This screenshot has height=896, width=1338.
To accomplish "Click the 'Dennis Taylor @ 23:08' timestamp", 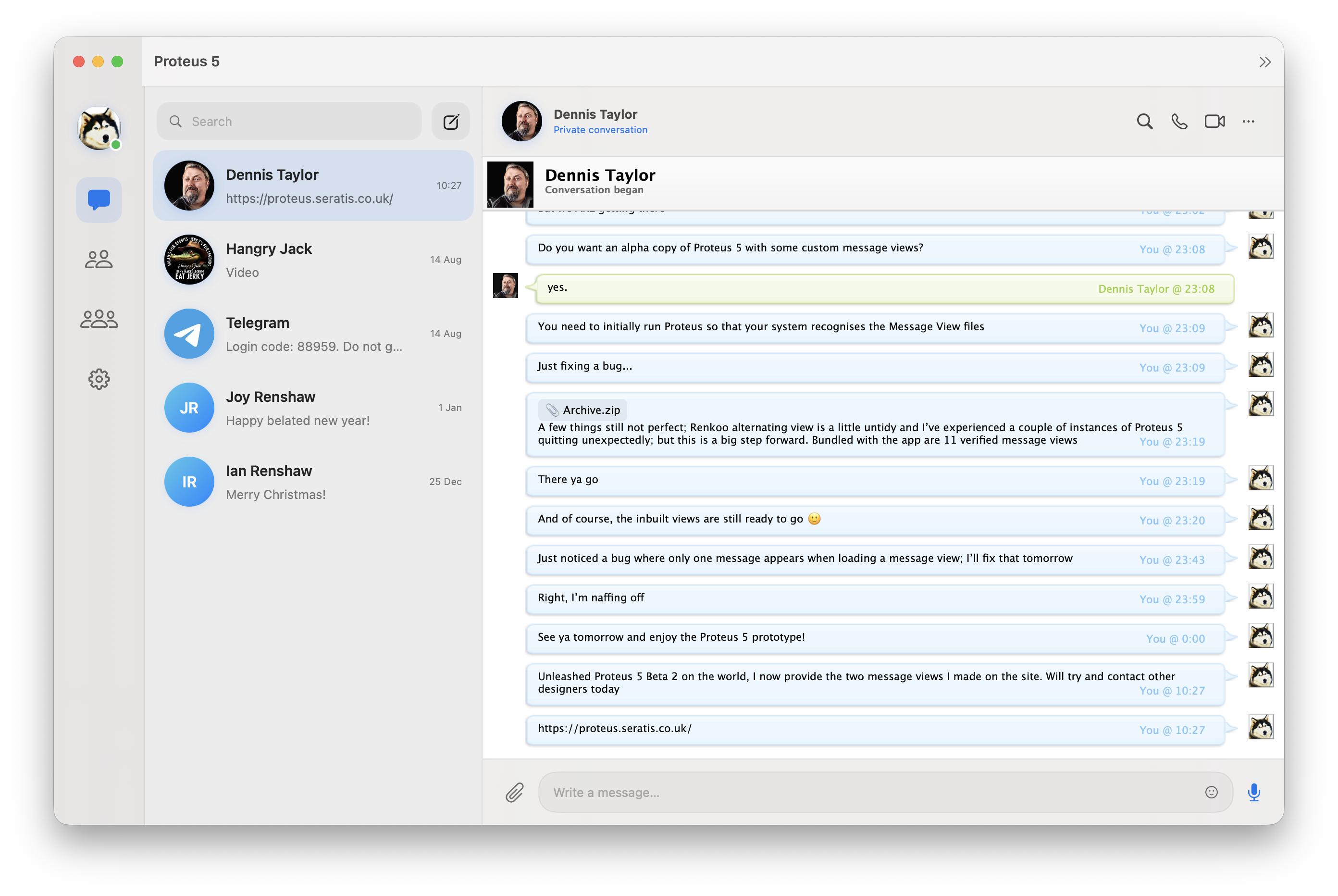I will (1156, 288).
